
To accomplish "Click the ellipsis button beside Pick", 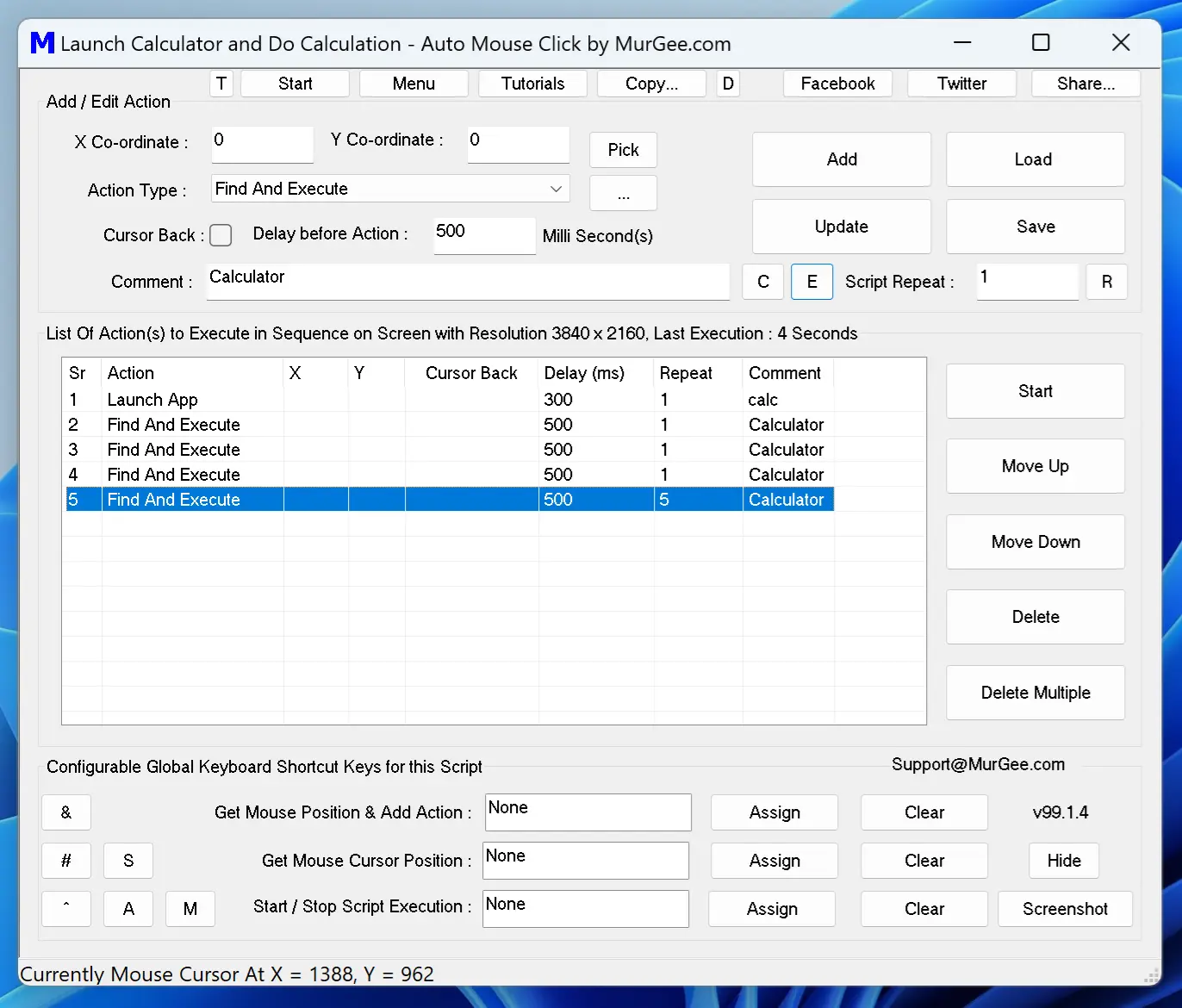I will point(623,193).
